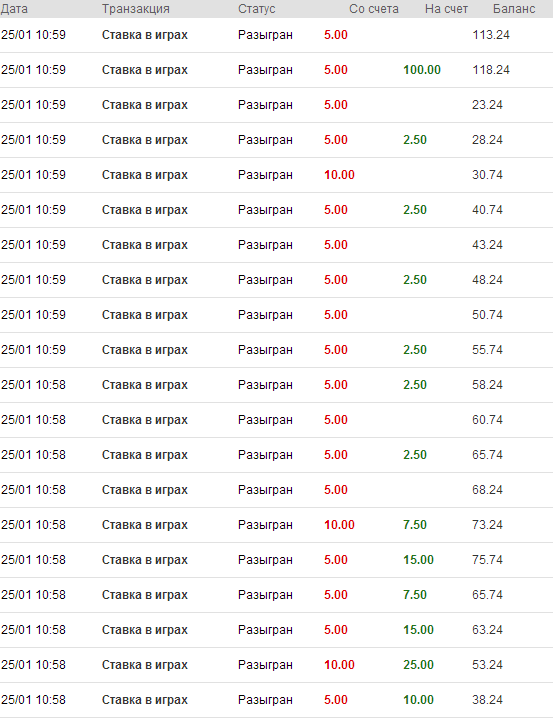Click the Дата column header
Viewport: 553px width, 723px height.
point(14,9)
